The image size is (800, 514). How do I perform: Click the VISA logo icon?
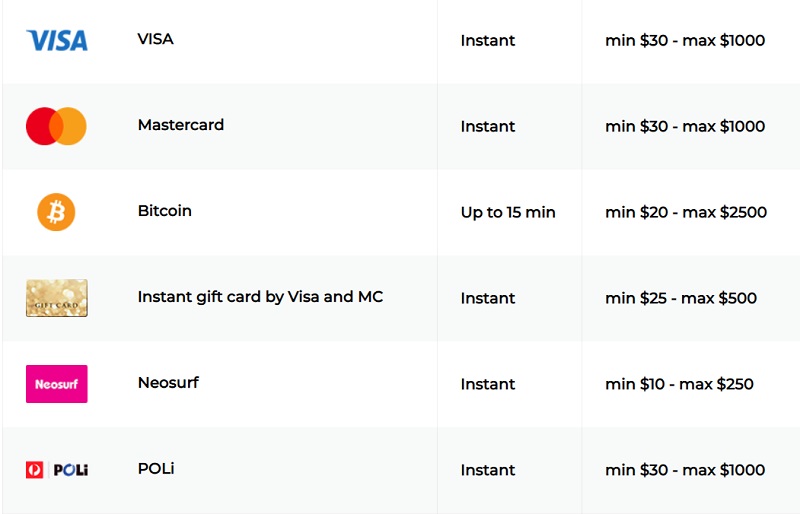57,40
